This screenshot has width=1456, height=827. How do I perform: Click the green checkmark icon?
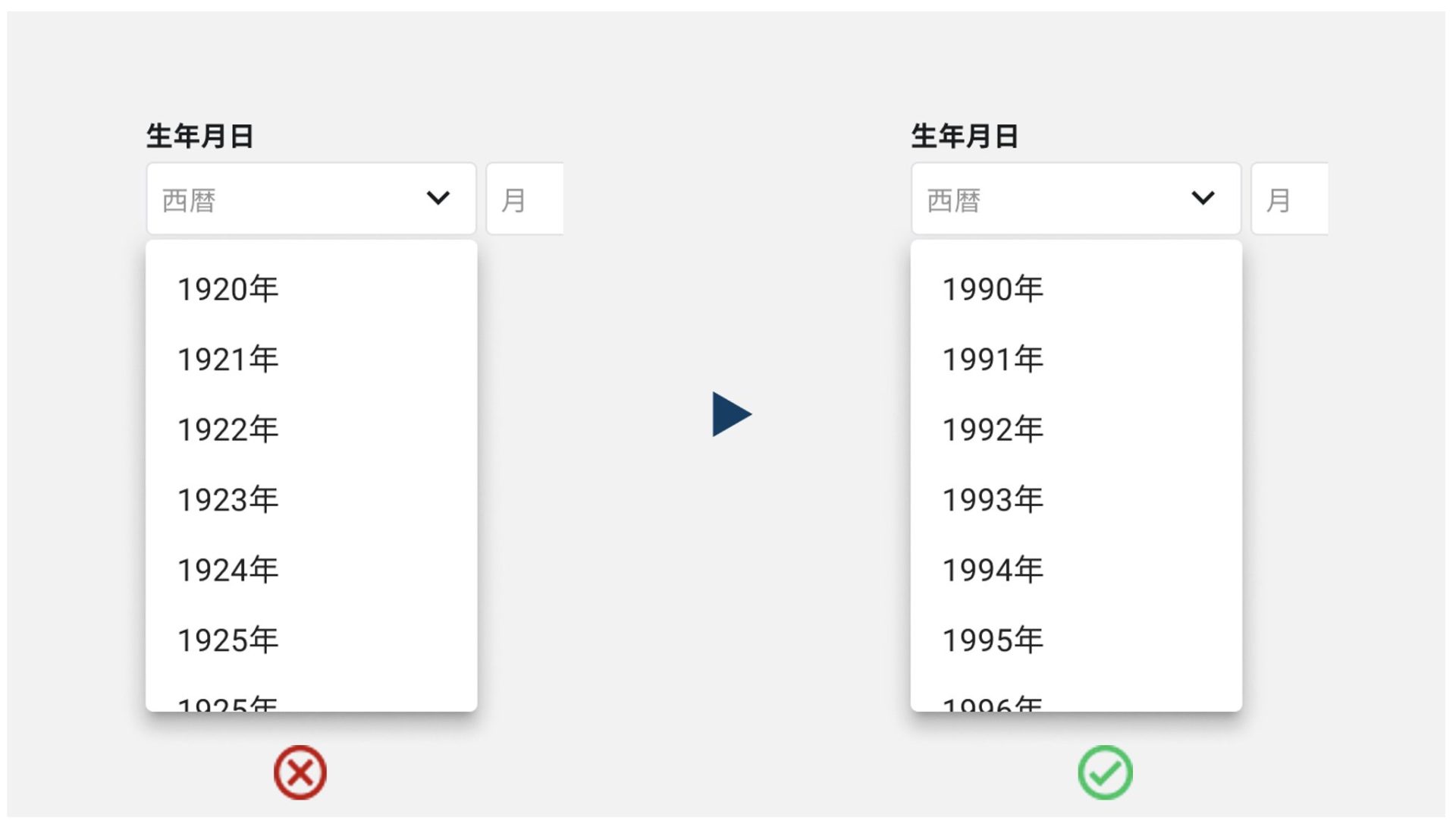tap(1105, 773)
